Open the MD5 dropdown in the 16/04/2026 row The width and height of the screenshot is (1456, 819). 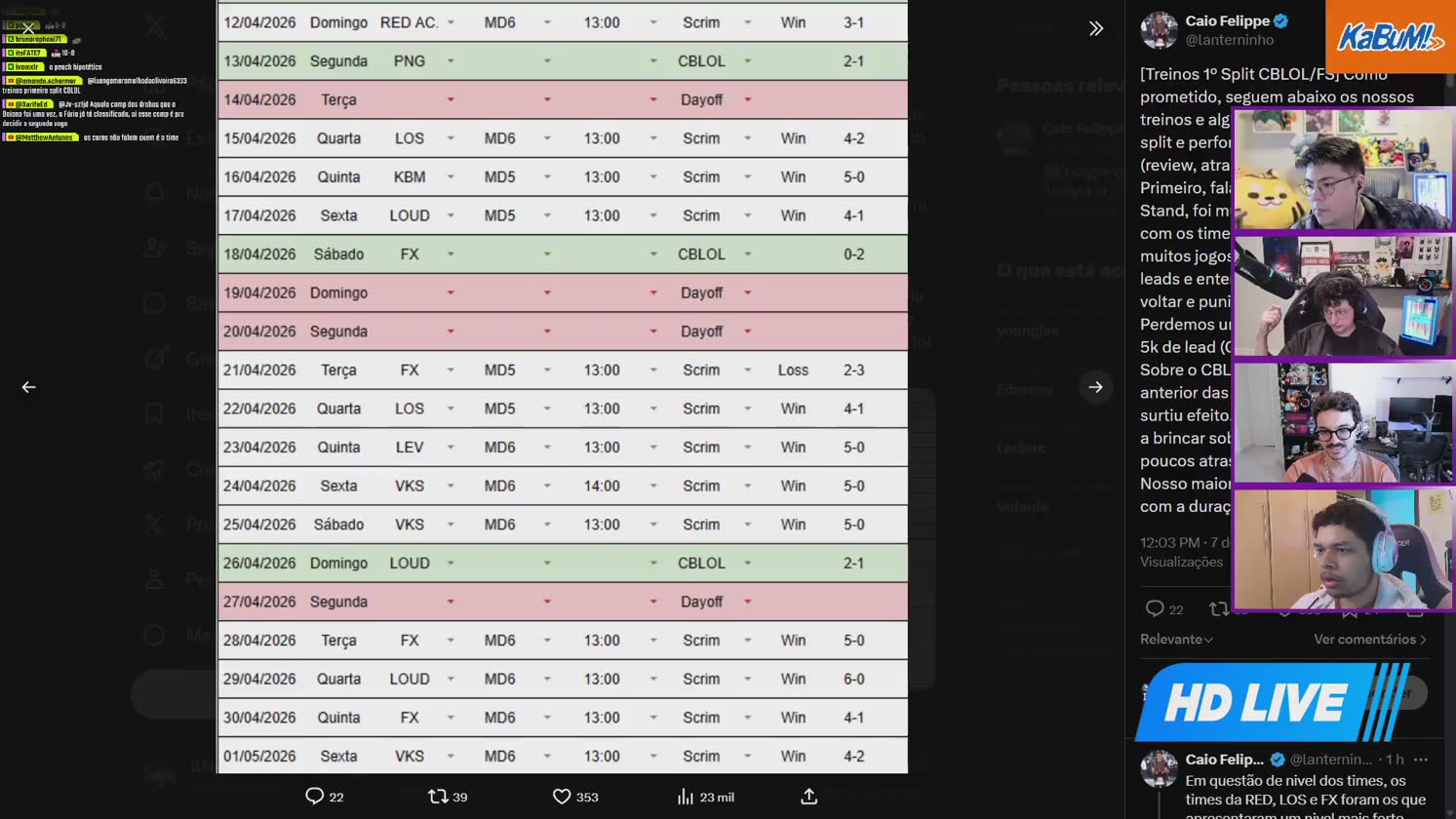coord(547,177)
